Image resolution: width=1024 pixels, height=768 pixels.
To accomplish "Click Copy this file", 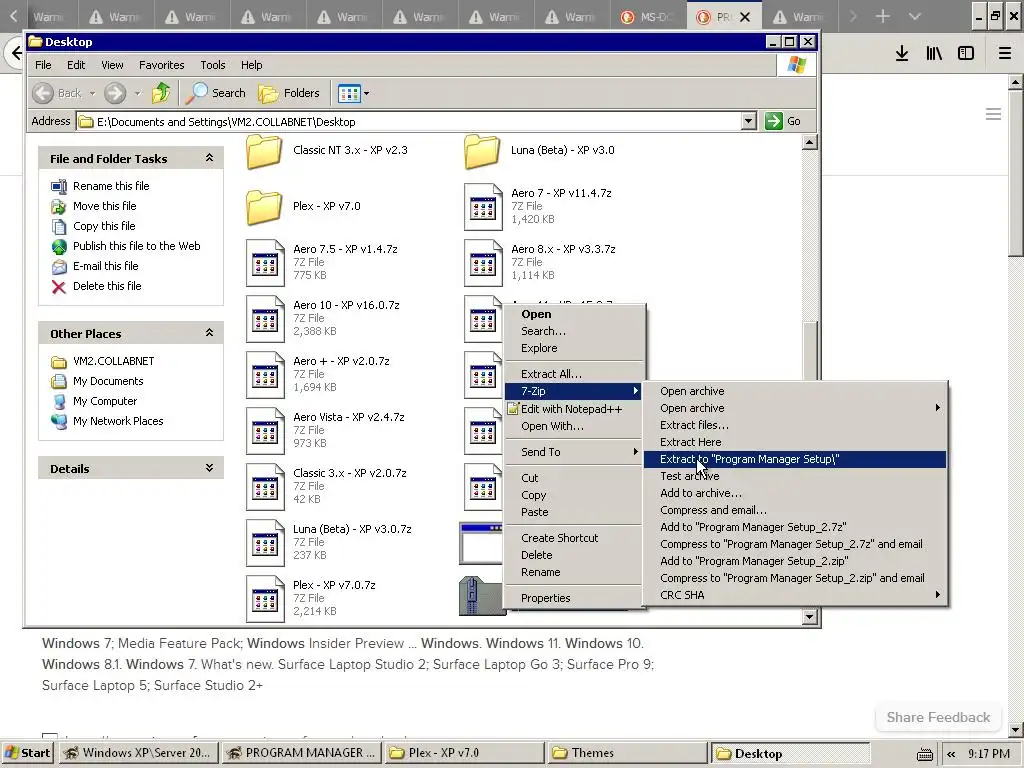I will coord(104,226).
